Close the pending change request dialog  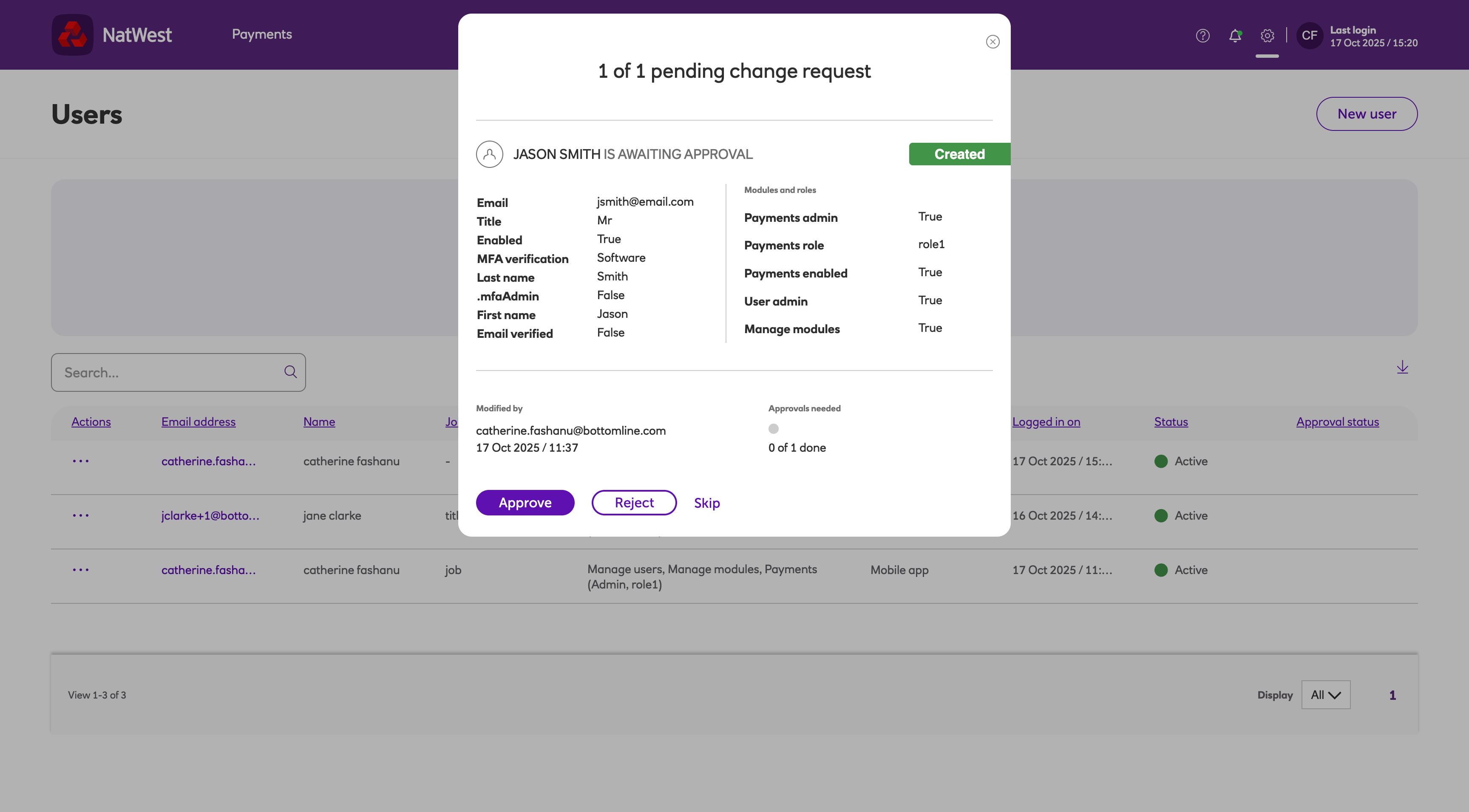tap(992, 42)
